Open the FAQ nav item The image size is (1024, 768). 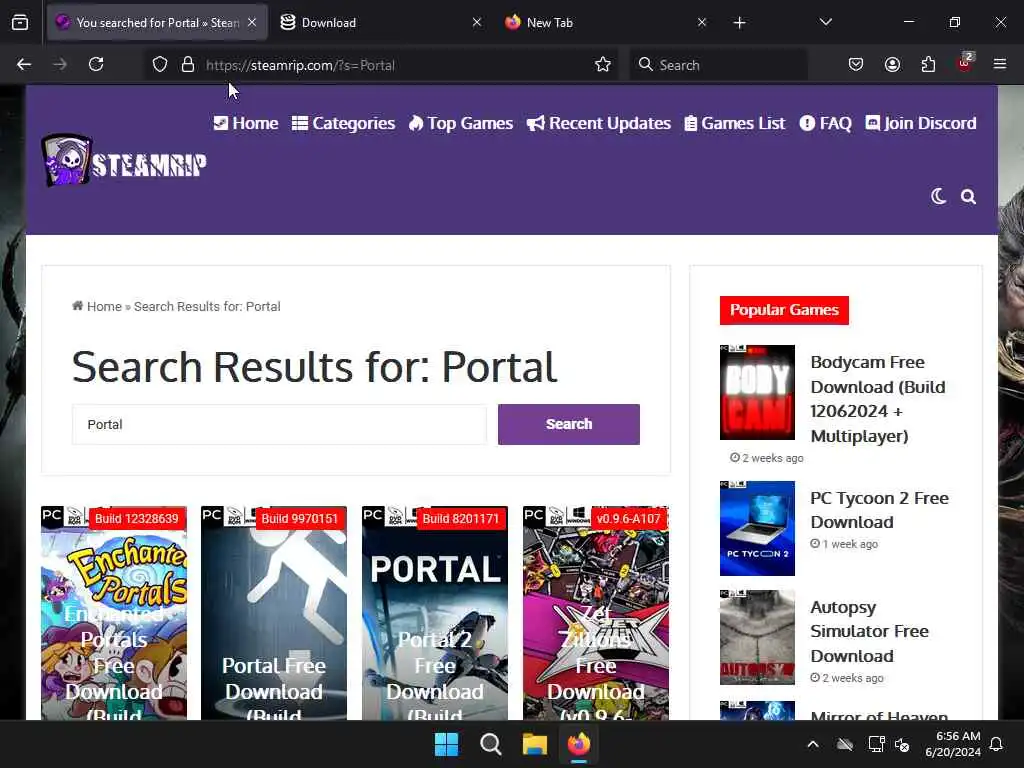point(825,123)
